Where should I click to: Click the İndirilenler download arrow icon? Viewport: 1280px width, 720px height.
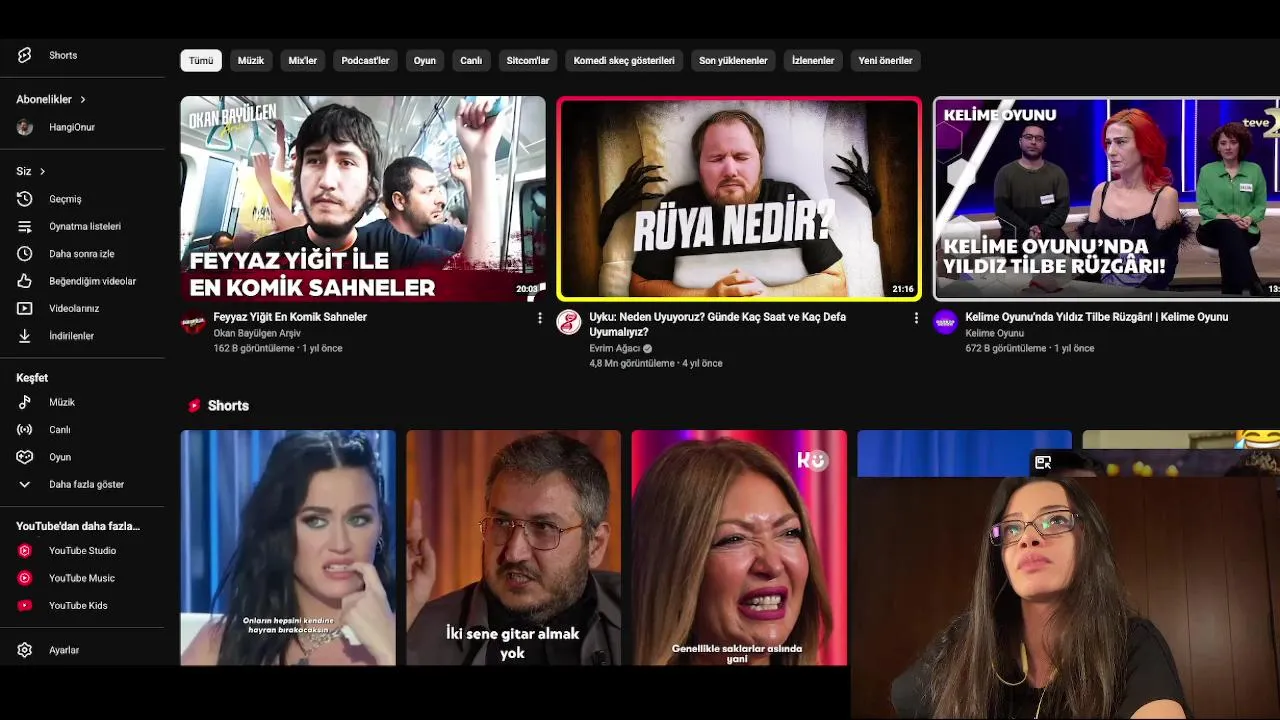click(25, 336)
